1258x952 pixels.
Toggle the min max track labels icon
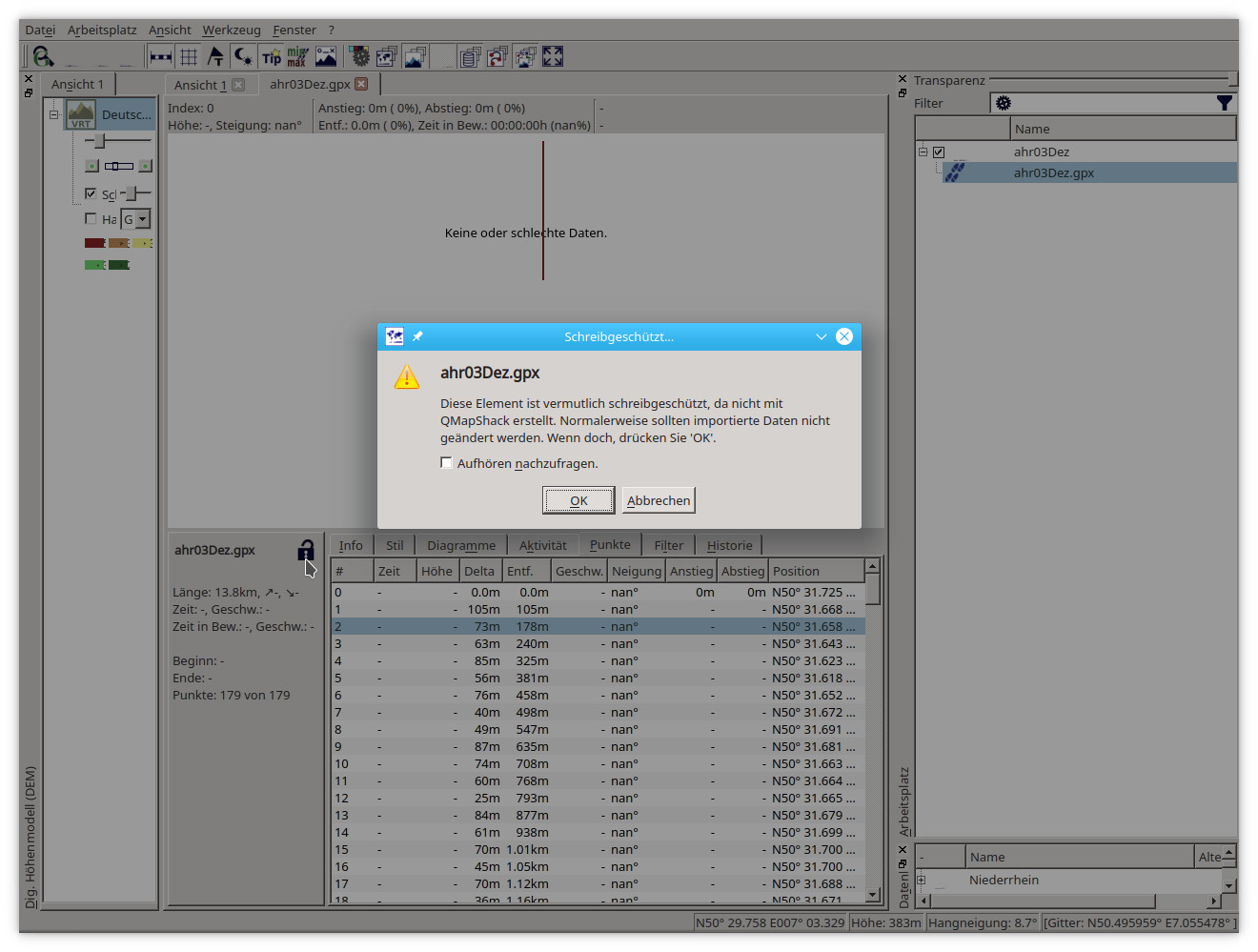click(297, 57)
